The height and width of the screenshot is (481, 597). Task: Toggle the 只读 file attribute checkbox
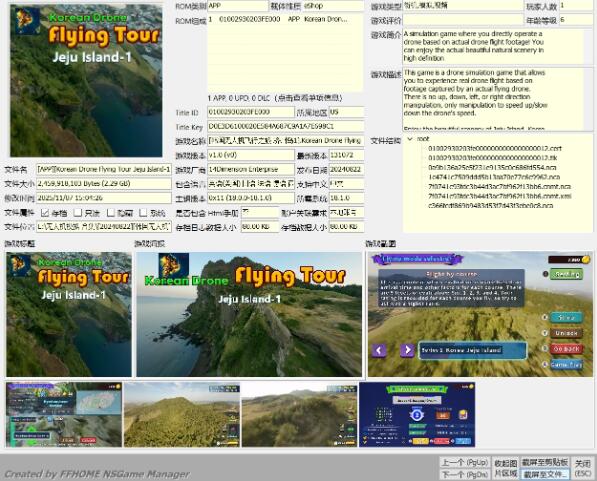coord(78,213)
